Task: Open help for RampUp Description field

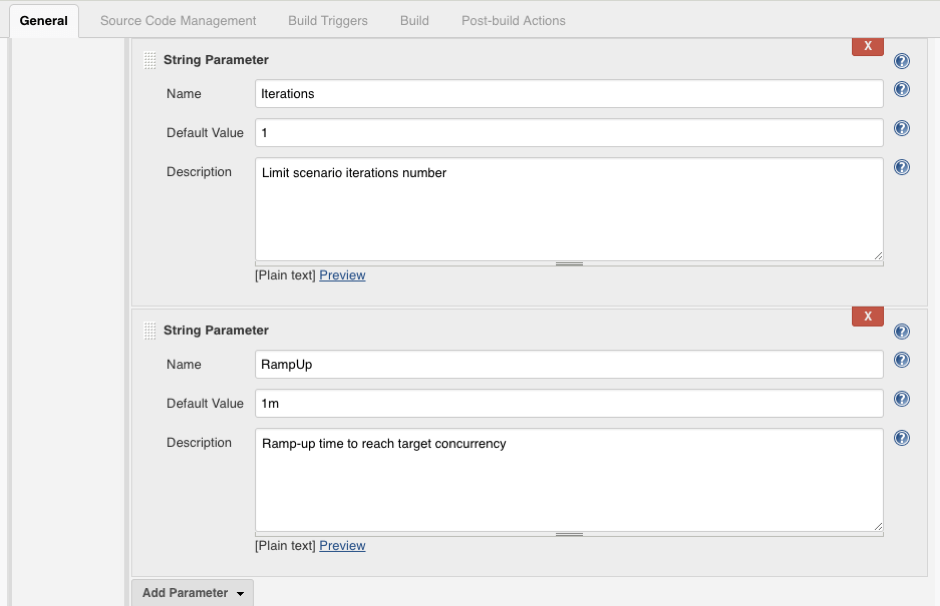Action: coord(901,438)
